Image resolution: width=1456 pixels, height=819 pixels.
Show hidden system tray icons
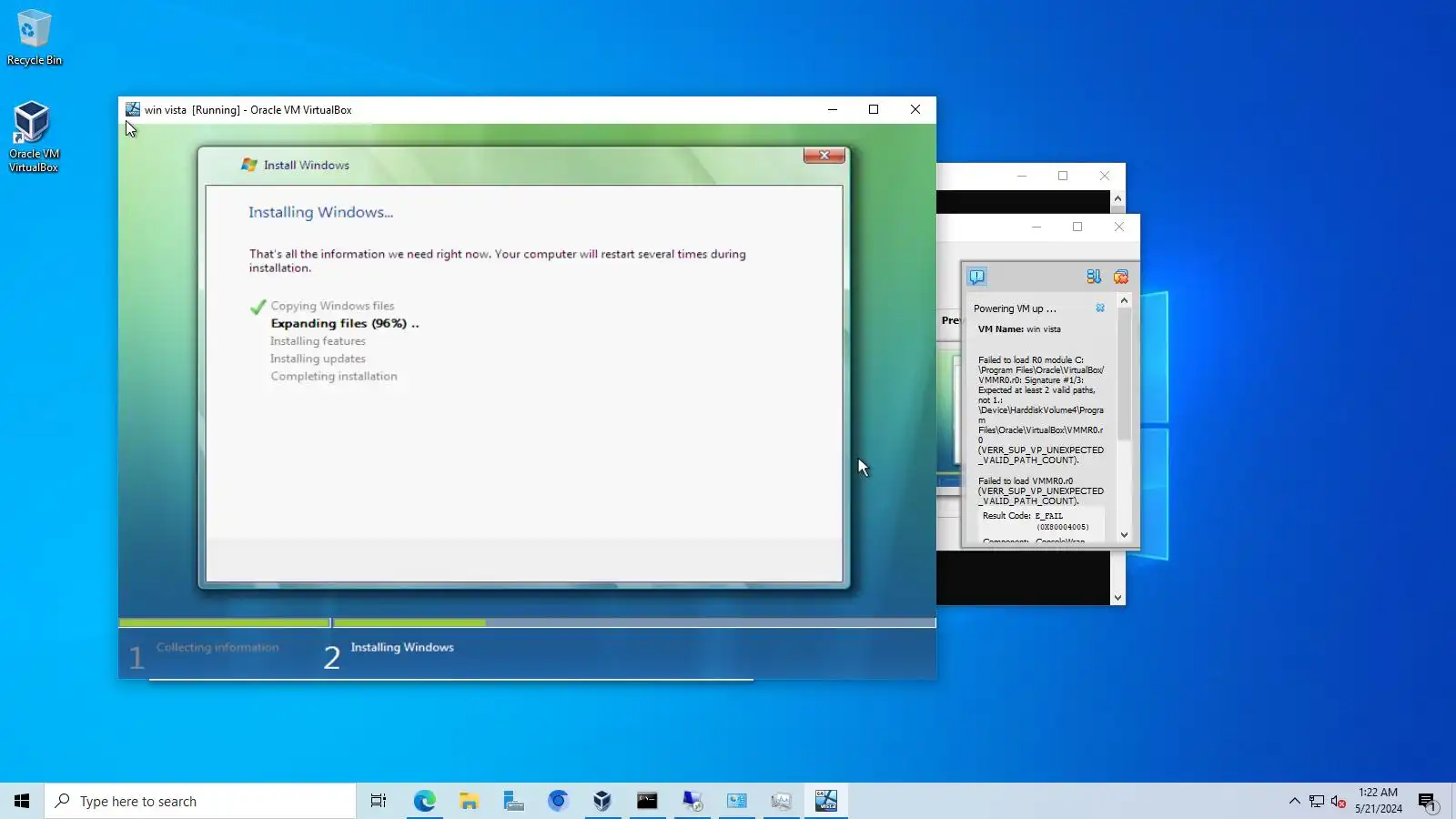[1294, 801]
